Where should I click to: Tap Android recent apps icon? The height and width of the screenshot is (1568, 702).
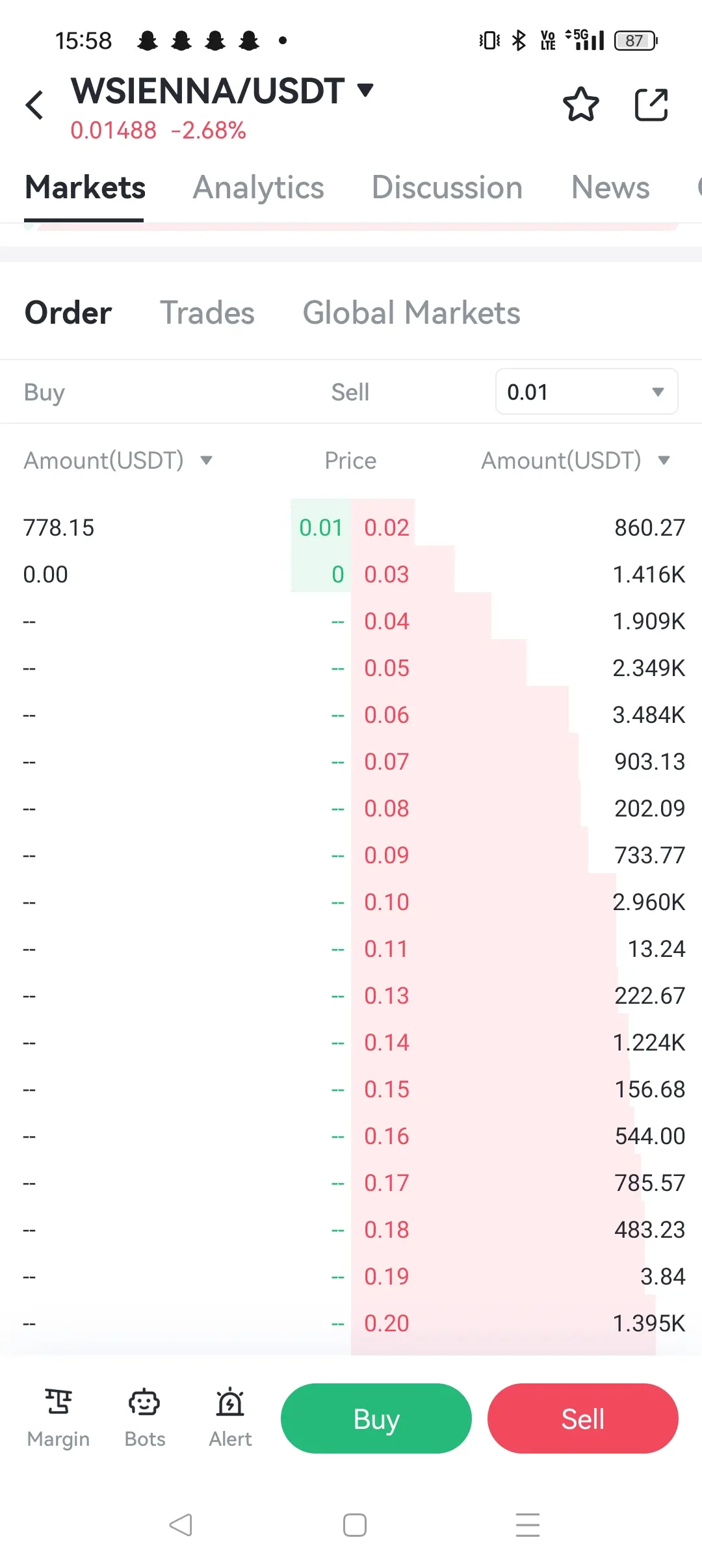pyautogui.click(x=528, y=1524)
